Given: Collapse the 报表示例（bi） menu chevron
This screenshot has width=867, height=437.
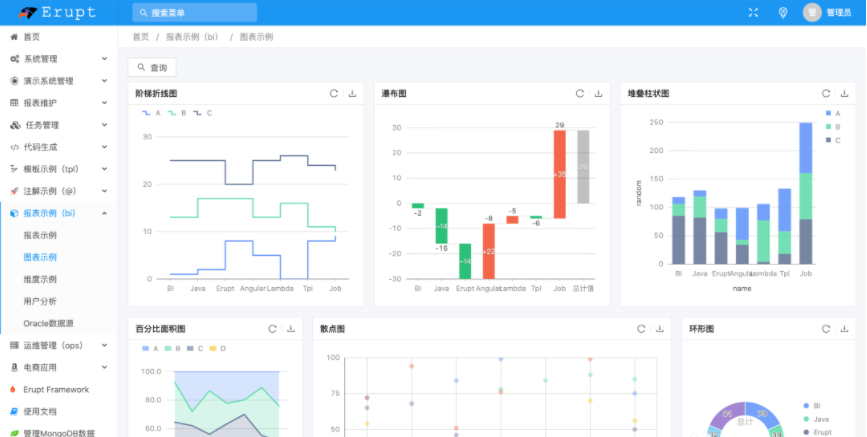Looking at the screenshot, I should click(105, 213).
